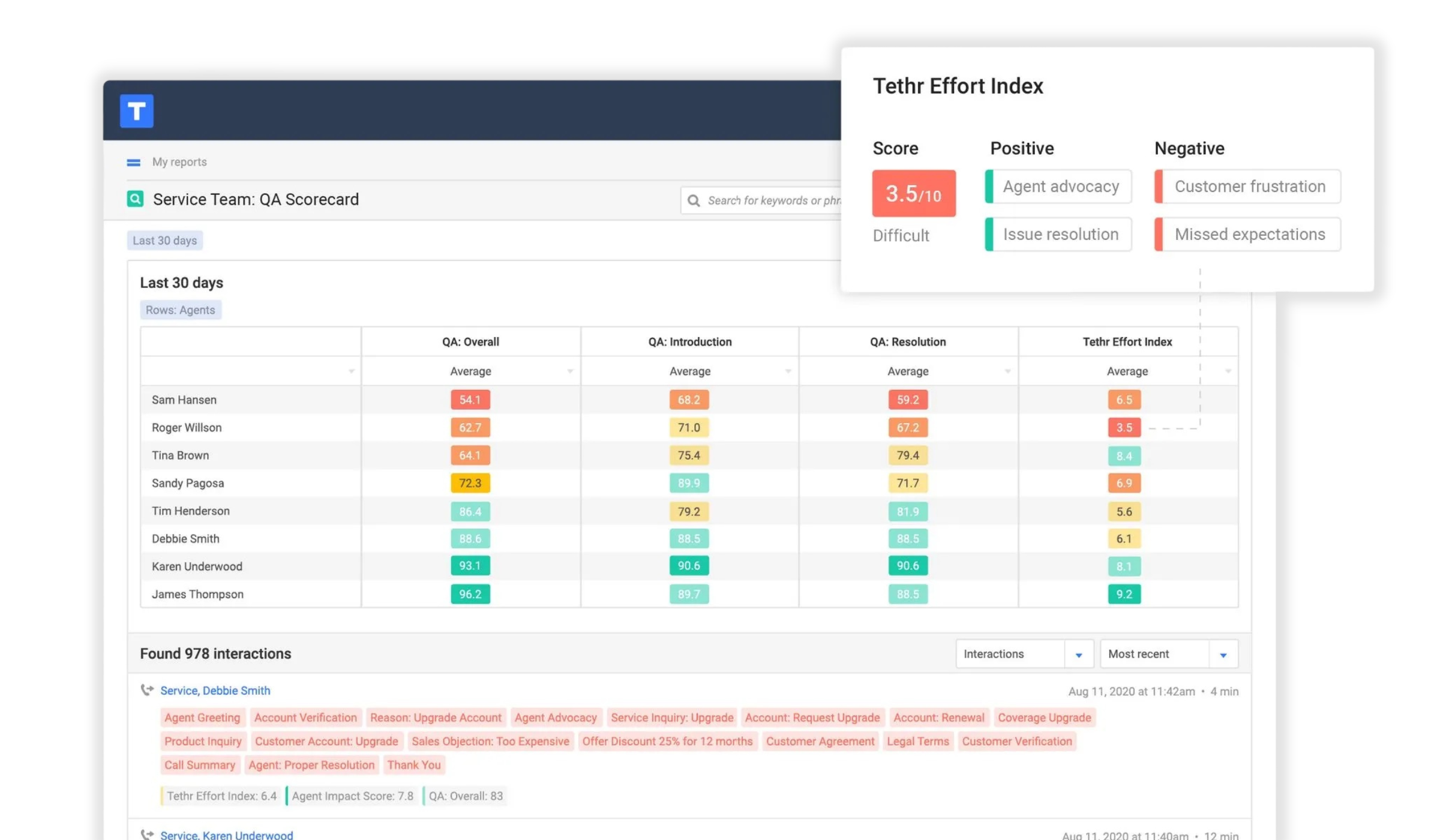The width and height of the screenshot is (1440, 840).
Task: Click the magnifier icon in the search field
Action: [694, 200]
